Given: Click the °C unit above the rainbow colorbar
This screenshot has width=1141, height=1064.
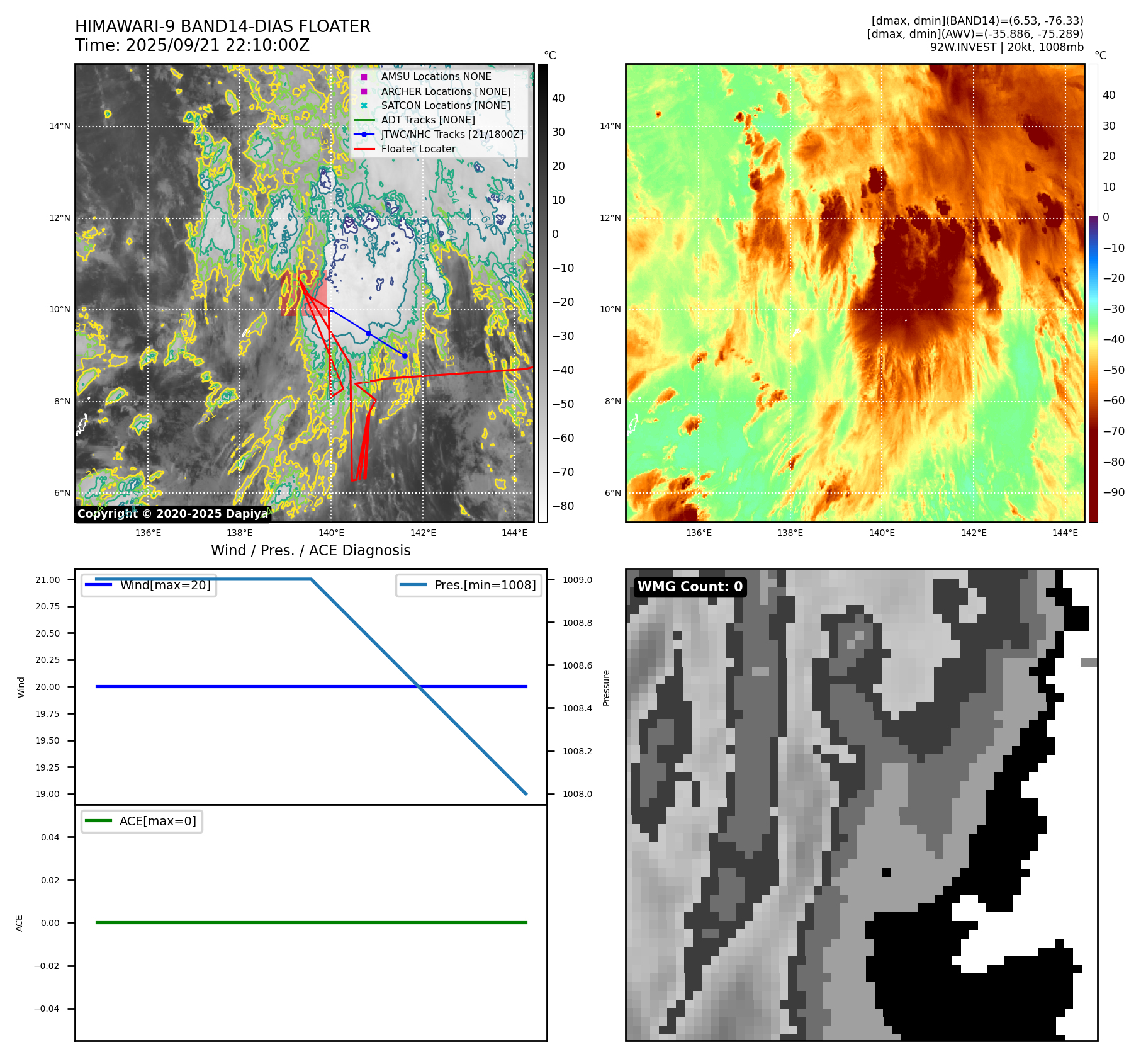Looking at the screenshot, I should (1101, 55).
